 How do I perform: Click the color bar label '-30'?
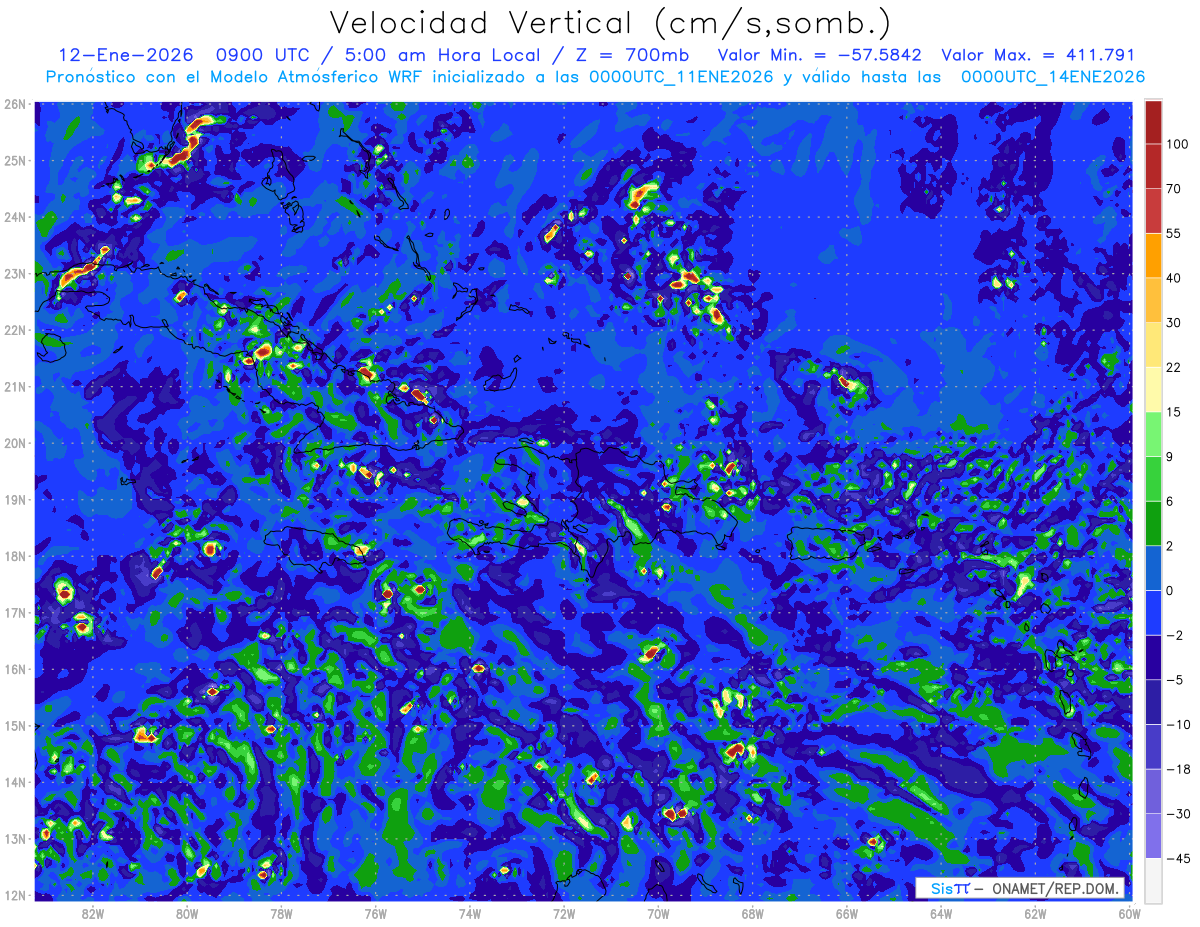click(x=1178, y=814)
